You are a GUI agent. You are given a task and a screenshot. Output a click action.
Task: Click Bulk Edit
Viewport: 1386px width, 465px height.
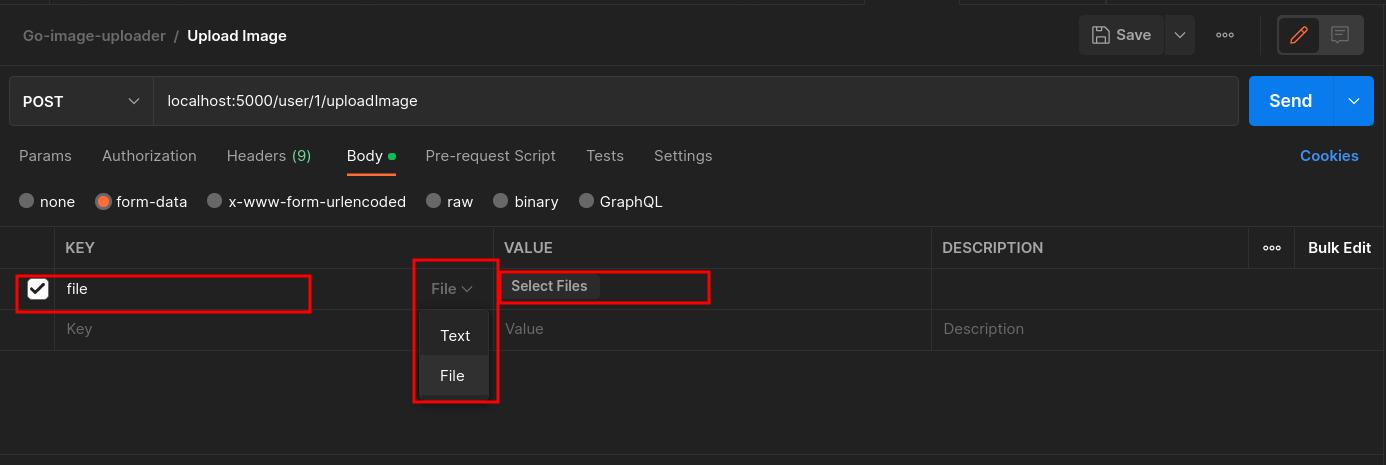1339,248
